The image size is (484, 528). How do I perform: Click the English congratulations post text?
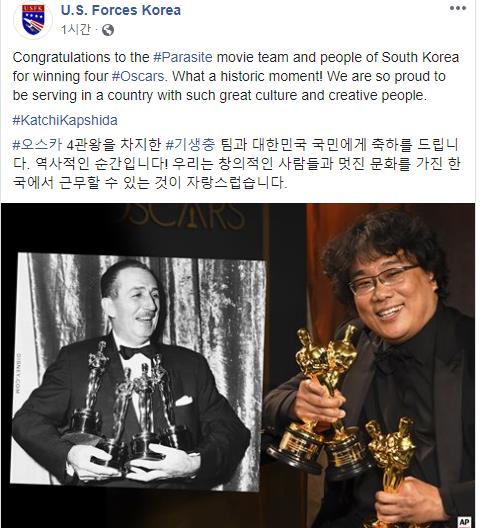click(x=236, y=76)
